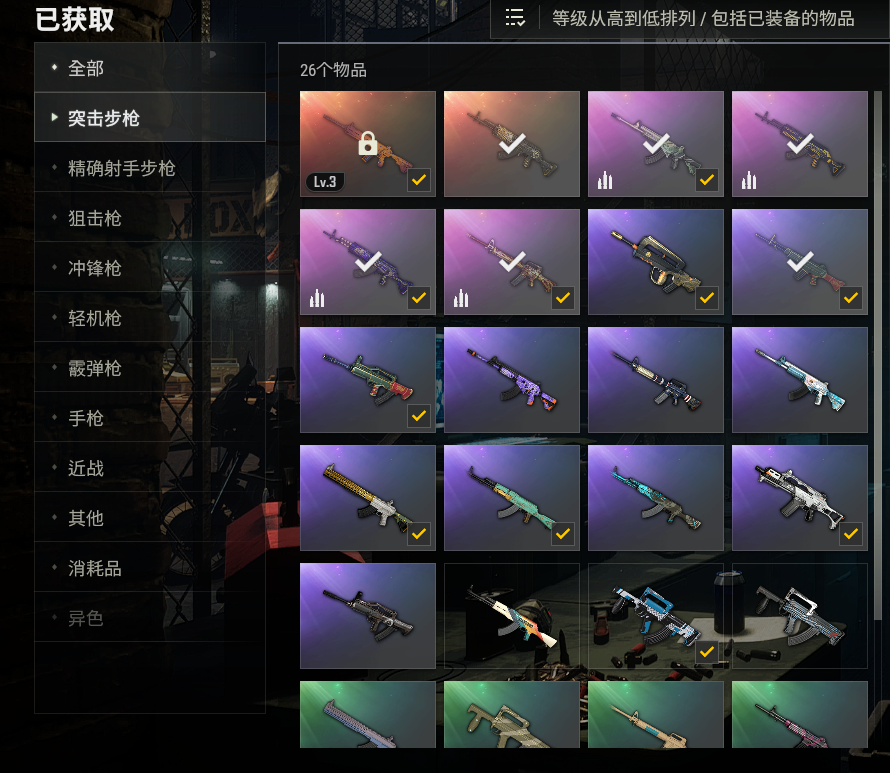890x773 pixels.
Task: Toggle the checkbox on the white G36C skin
Action: [851, 534]
